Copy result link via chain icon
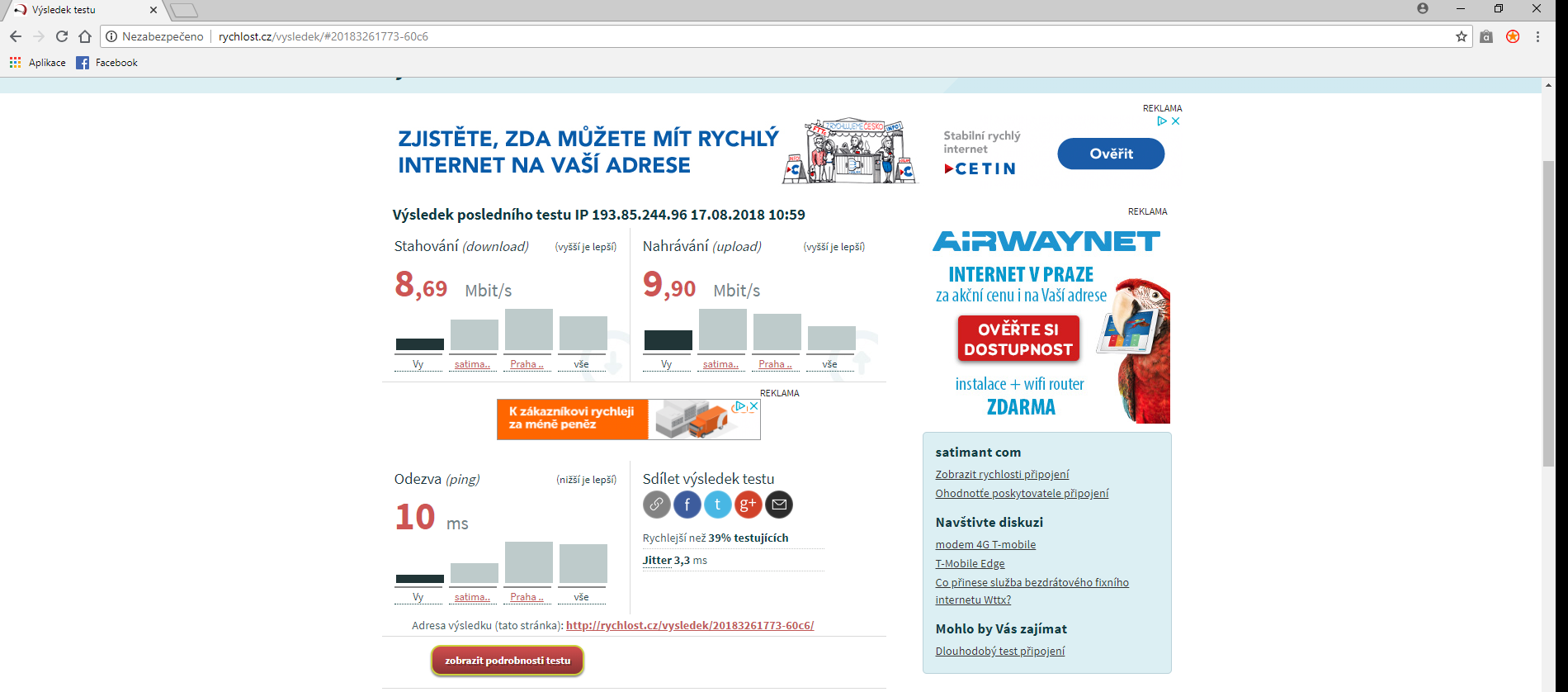The width and height of the screenshot is (1568, 692). 657,504
